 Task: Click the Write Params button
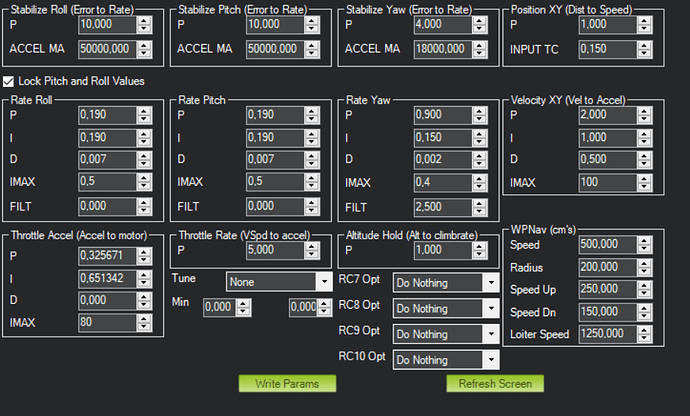point(287,383)
